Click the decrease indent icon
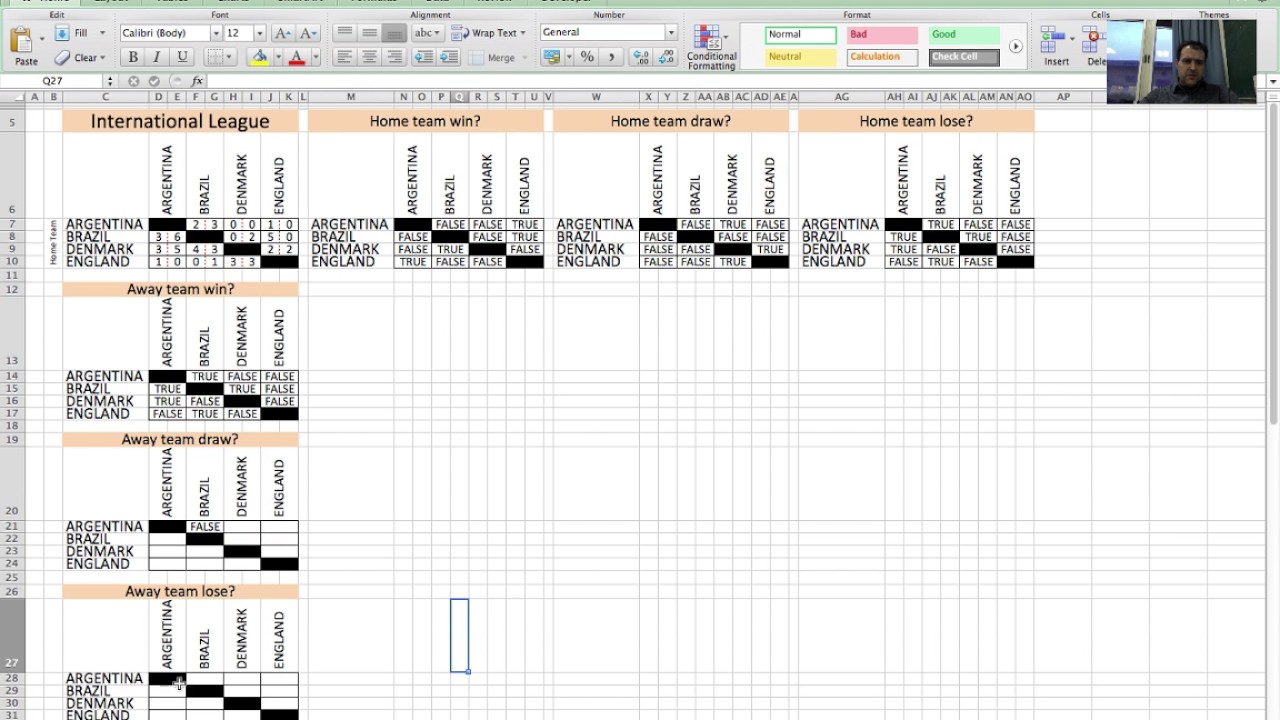The width and height of the screenshot is (1280, 720). click(424, 58)
